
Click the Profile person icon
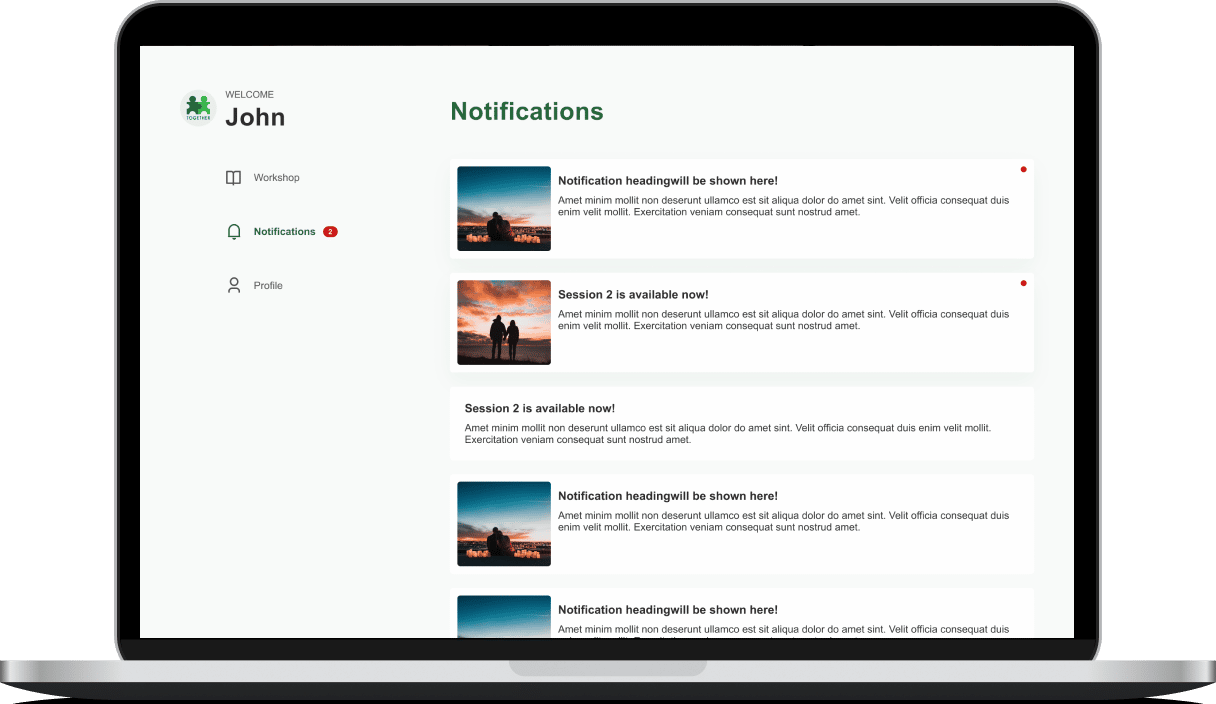click(x=234, y=286)
